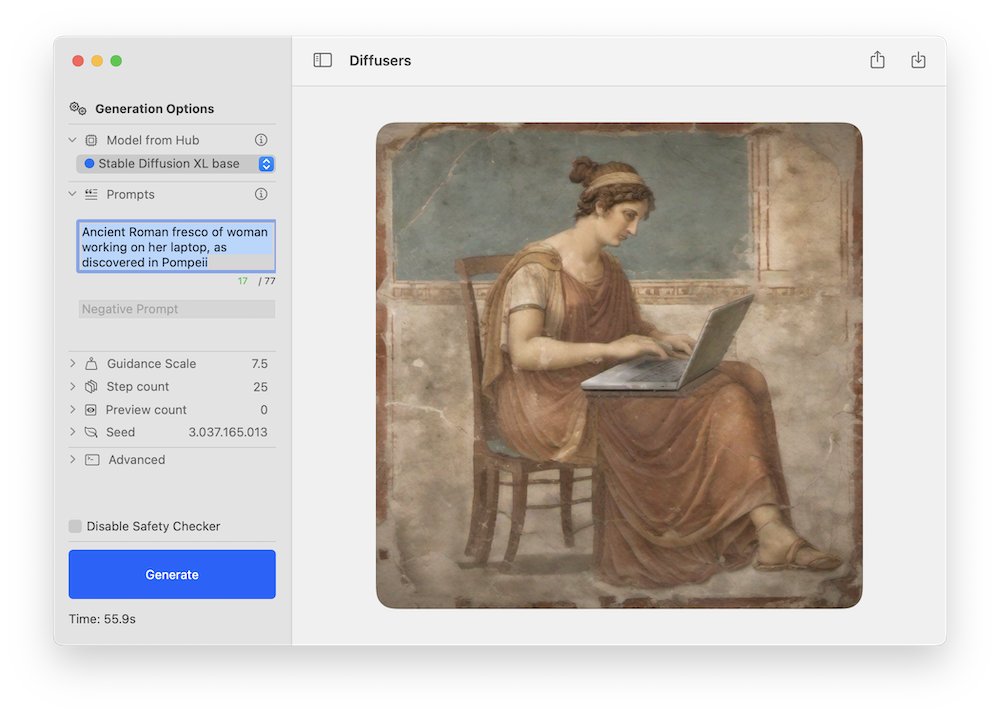Click the Diffusers window title
1000x716 pixels.
(380, 61)
